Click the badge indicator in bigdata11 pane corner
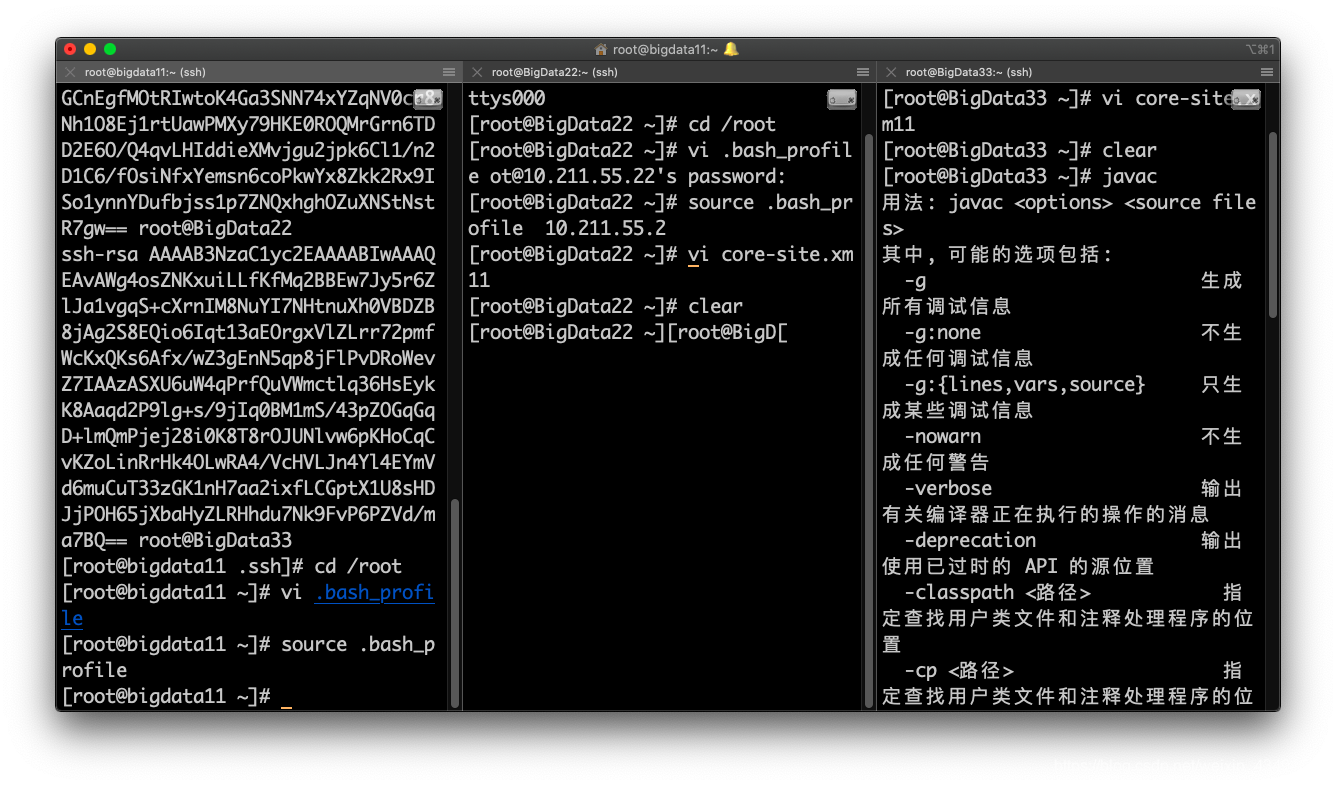The image size is (1336, 785). coord(428,98)
